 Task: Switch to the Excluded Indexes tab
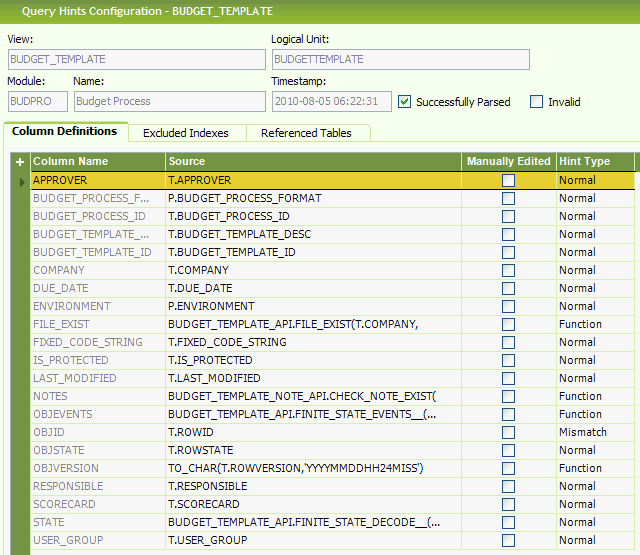click(185, 133)
